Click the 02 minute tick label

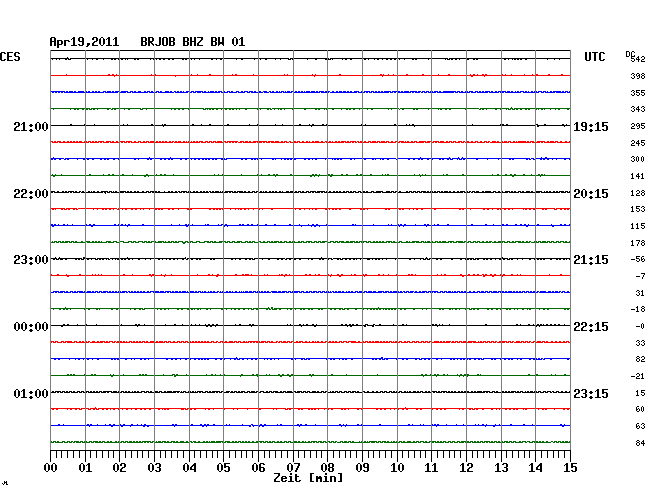point(119,468)
